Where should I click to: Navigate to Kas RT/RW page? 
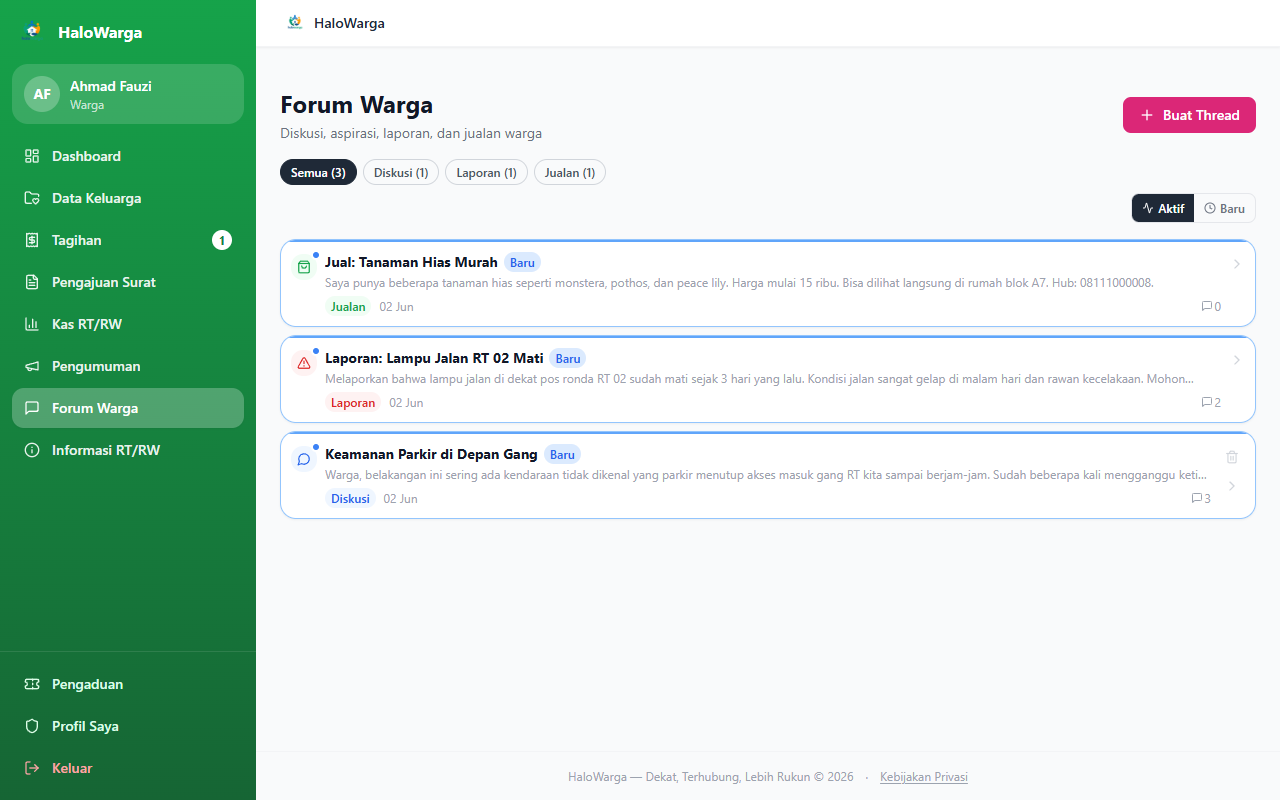[128, 324]
